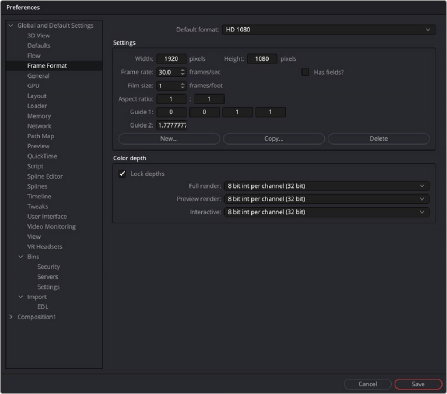This screenshot has width=447, height=394.
Task: Click the Delete format button
Action: pyautogui.click(x=379, y=139)
